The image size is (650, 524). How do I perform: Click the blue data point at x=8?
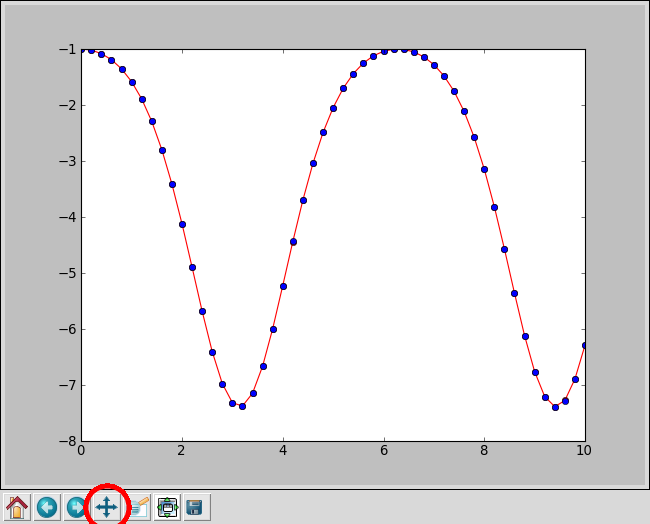pyautogui.click(x=484, y=169)
